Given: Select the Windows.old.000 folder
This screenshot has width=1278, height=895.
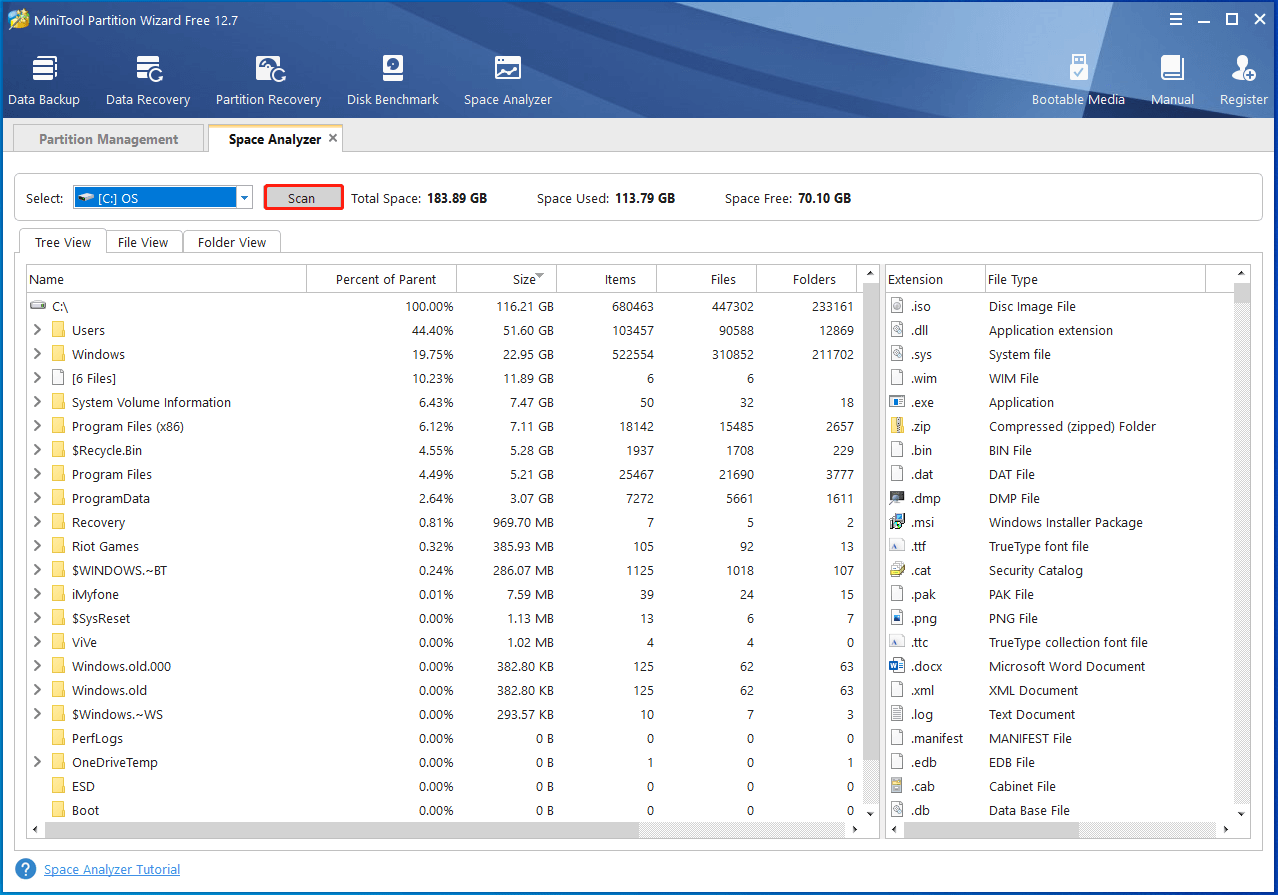Looking at the screenshot, I should [x=444, y=666].
